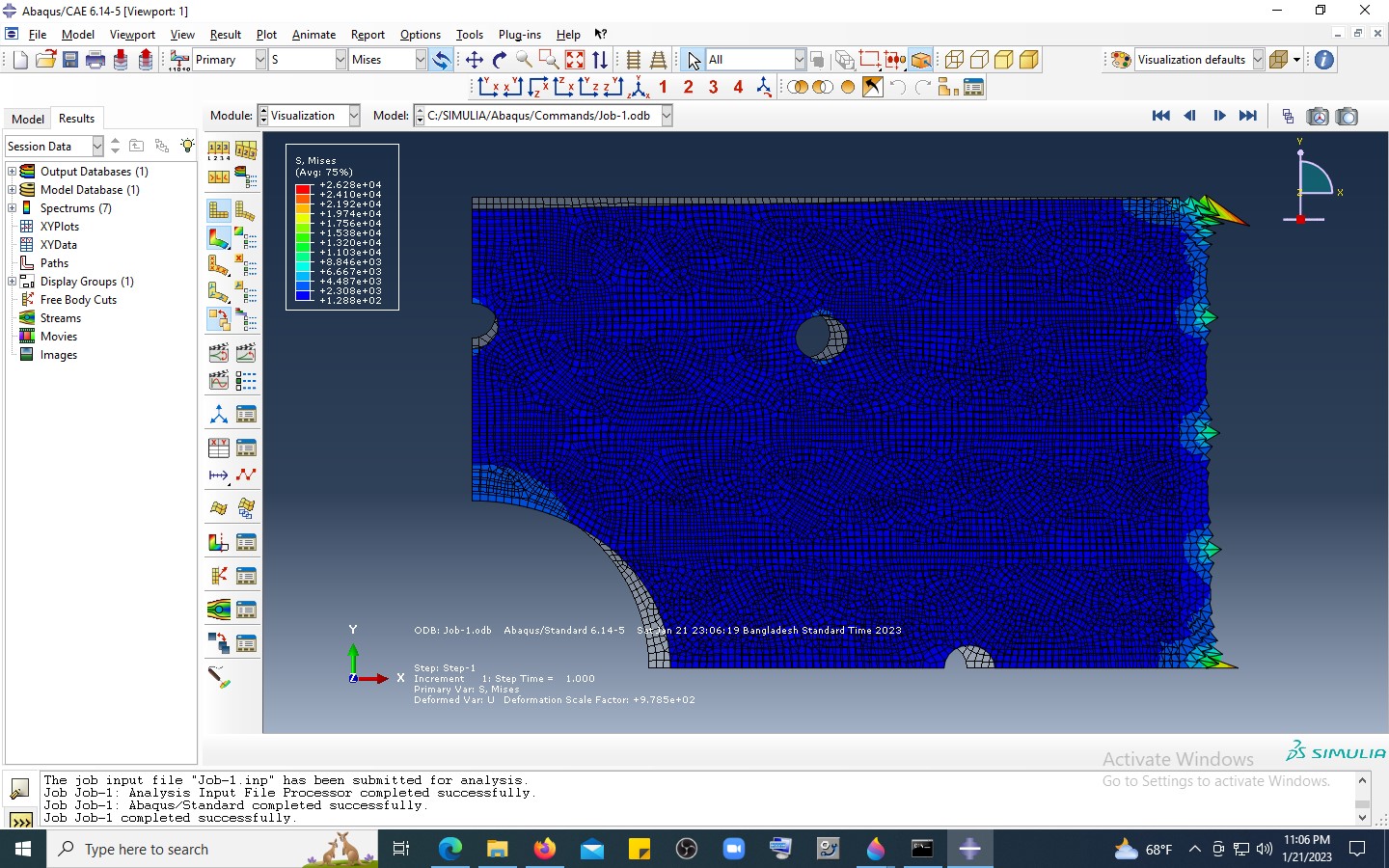Toggle the mouse select arrow tool
Image resolution: width=1389 pixels, height=868 pixels.
click(693, 60)
